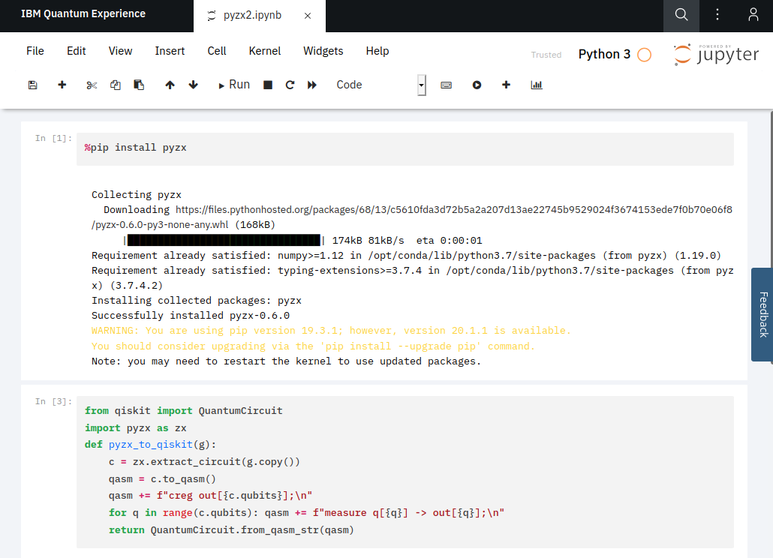Open the Cell menu
The width and height of the screenshot is (773, 558).
coord(216,51)
